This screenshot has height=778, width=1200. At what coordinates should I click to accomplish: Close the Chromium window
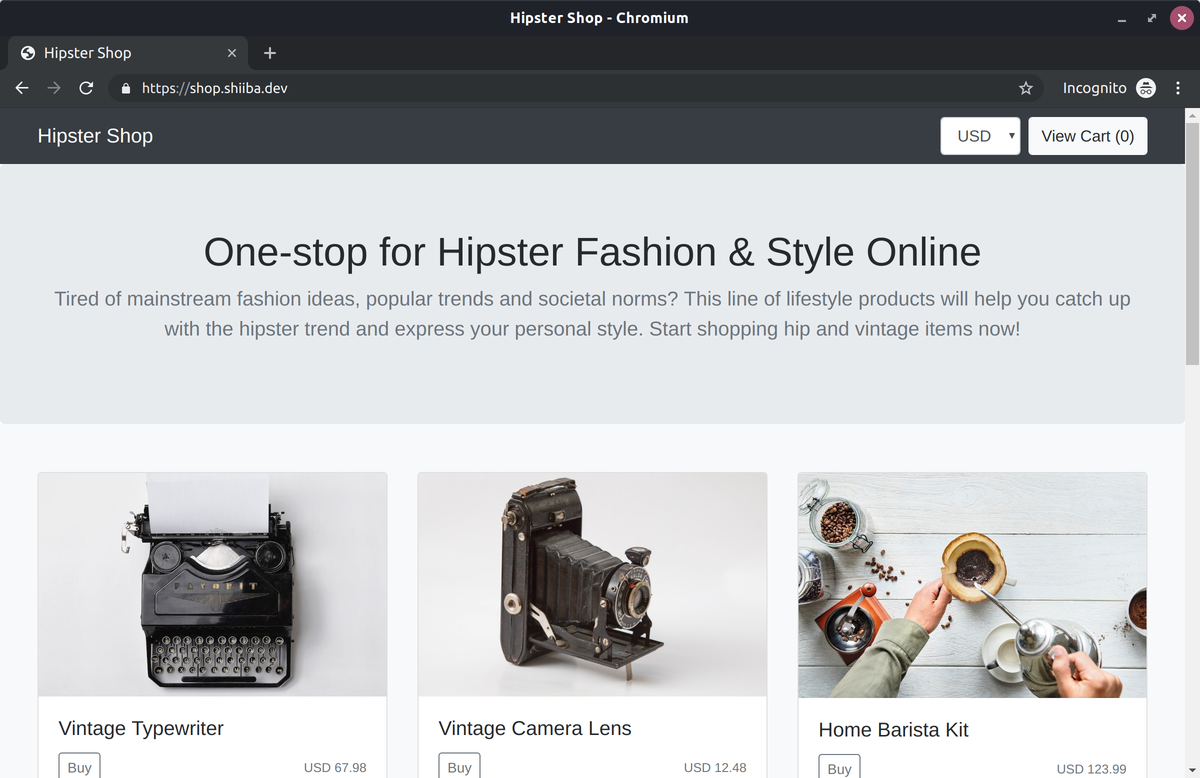click(1181, 18)
